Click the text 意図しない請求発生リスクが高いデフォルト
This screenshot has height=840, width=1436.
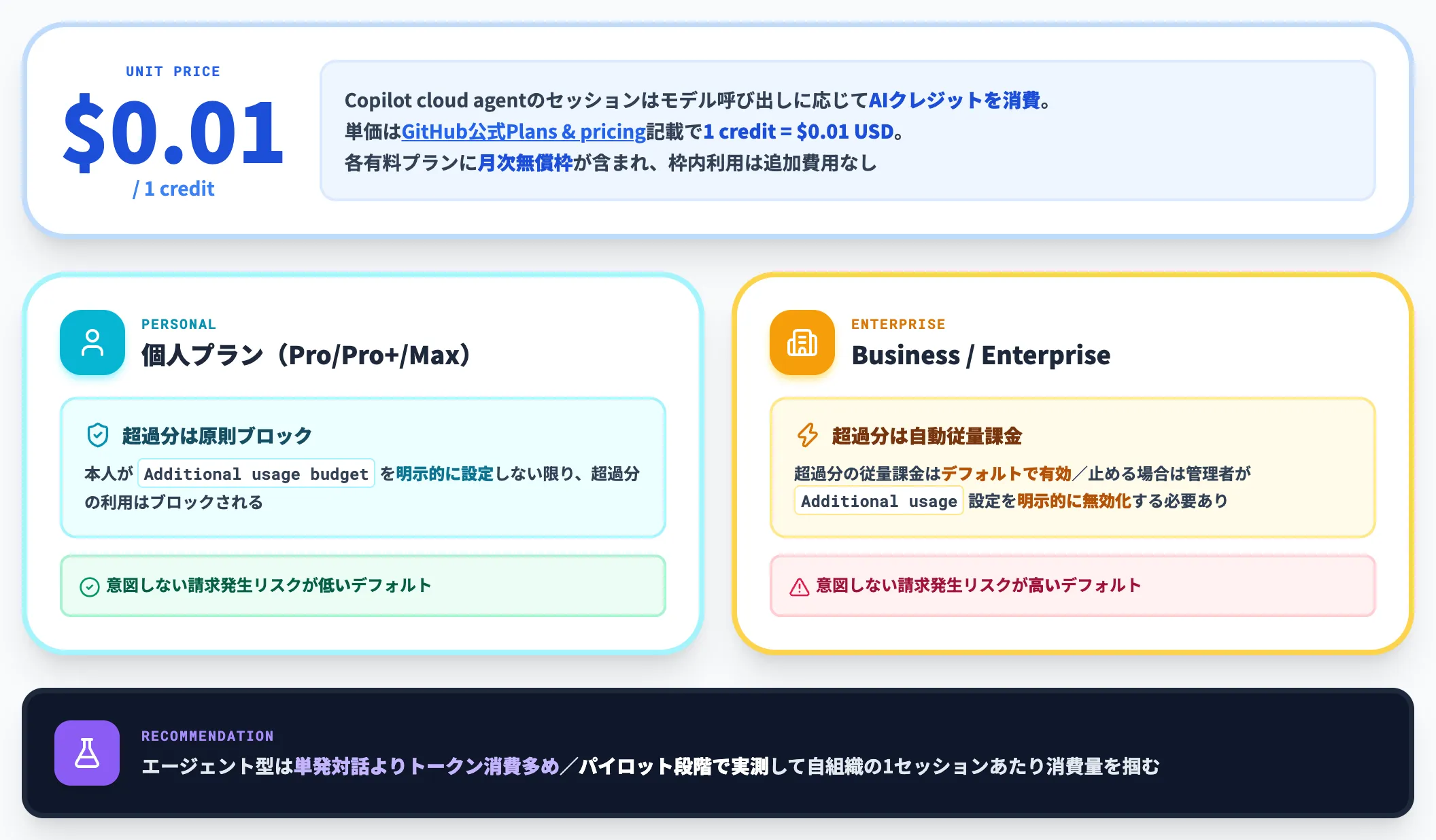[978, 586]
